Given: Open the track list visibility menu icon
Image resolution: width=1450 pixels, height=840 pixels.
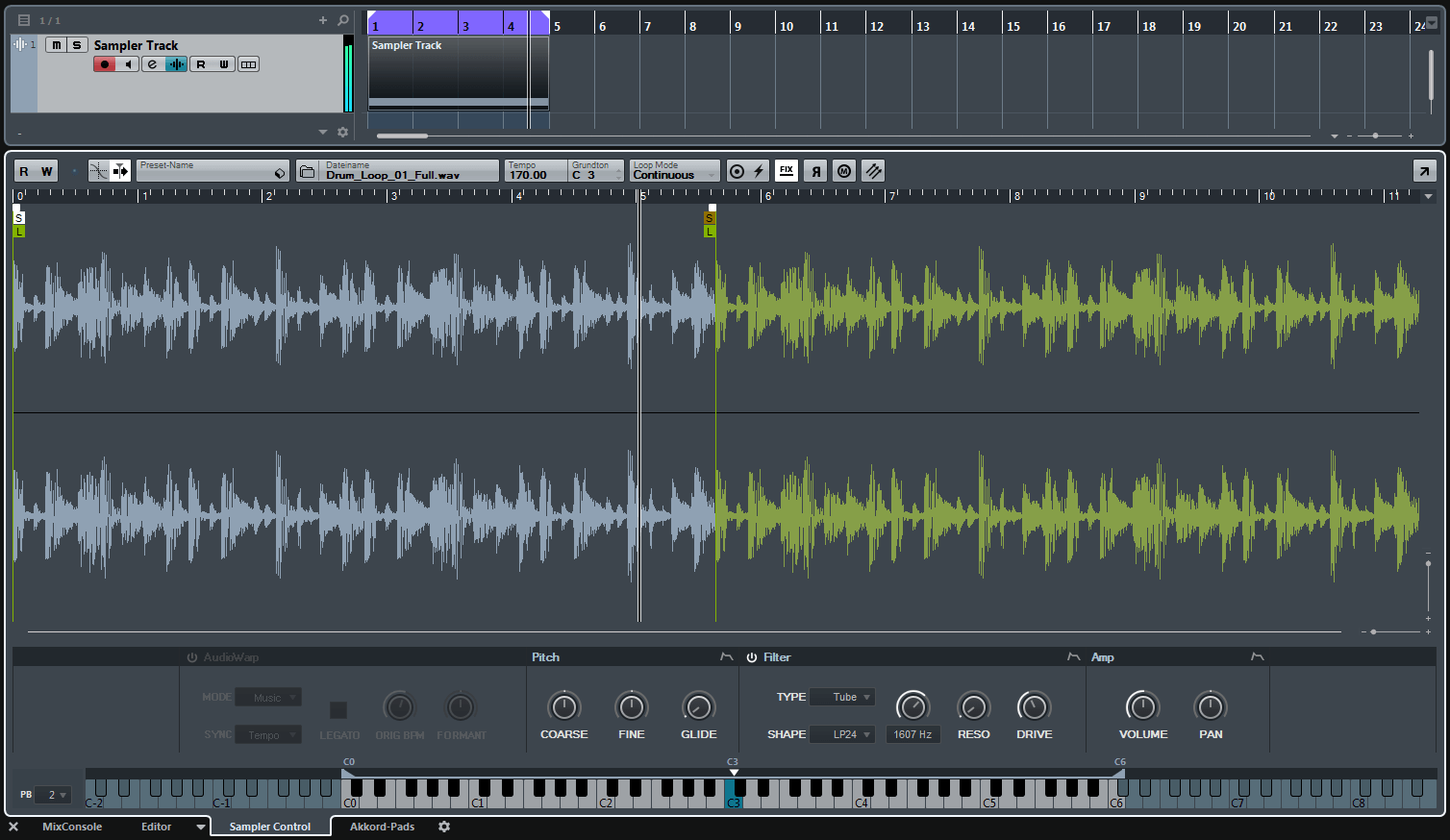Looking at the screenshot, I should [24, 20].
